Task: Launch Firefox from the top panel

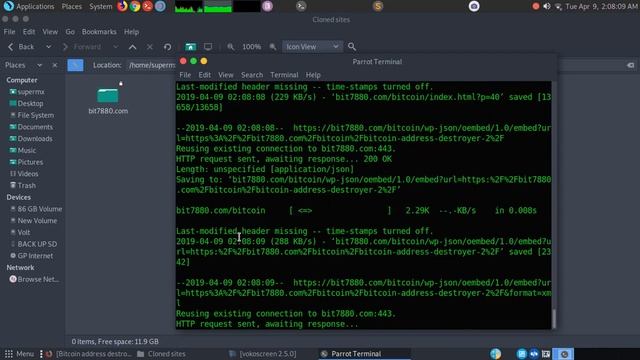Action: (x=122, y=6)
